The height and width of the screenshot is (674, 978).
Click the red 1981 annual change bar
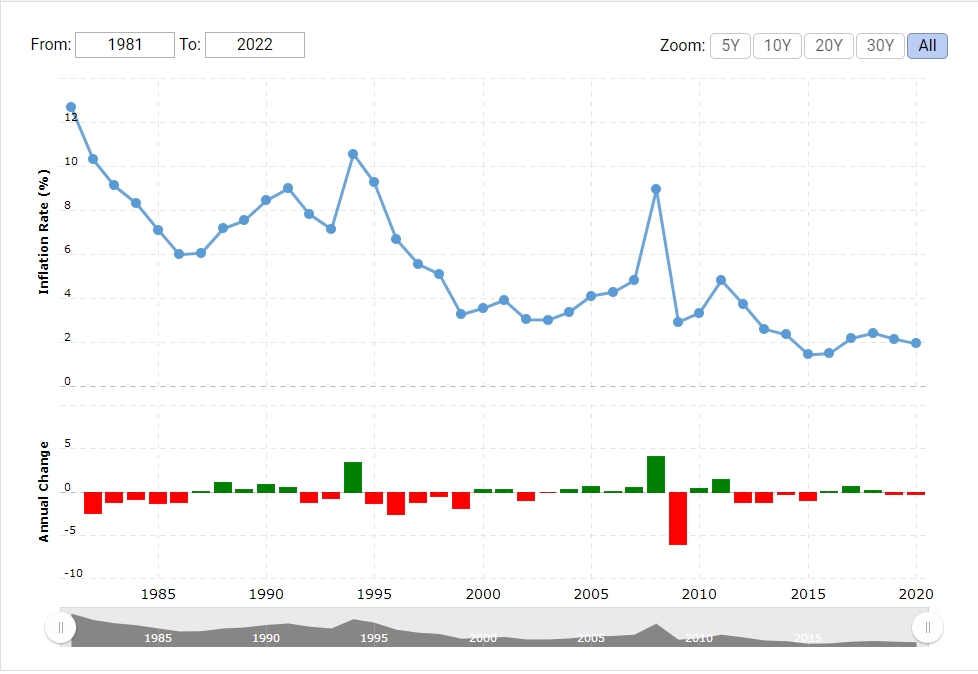pos(93,502)
